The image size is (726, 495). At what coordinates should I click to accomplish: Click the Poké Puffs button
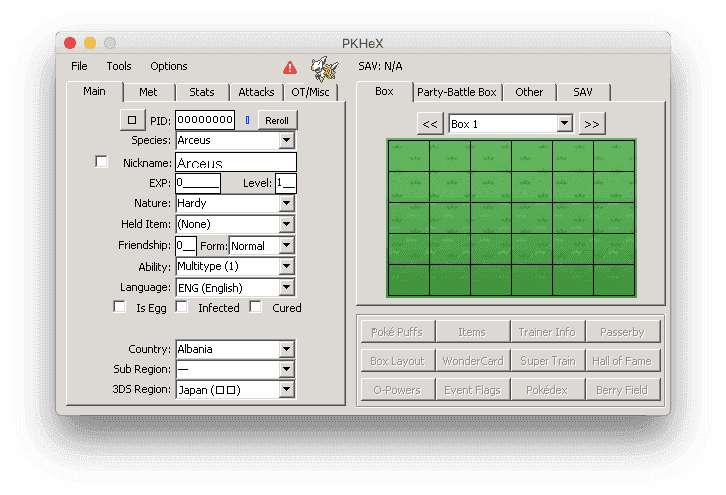point(397,332)
